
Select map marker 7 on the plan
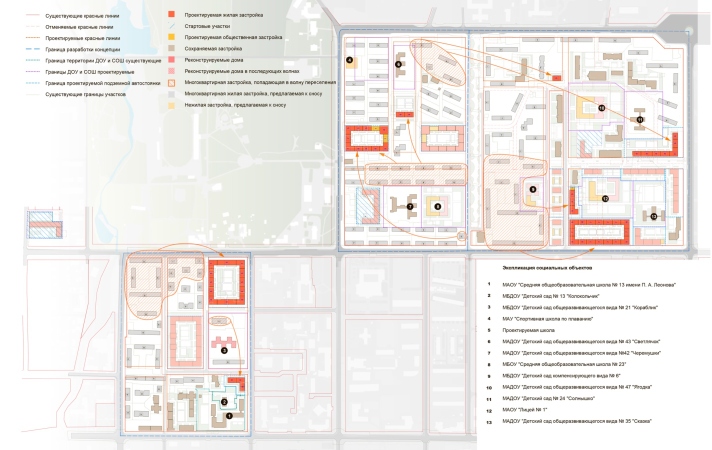(410, 207)
